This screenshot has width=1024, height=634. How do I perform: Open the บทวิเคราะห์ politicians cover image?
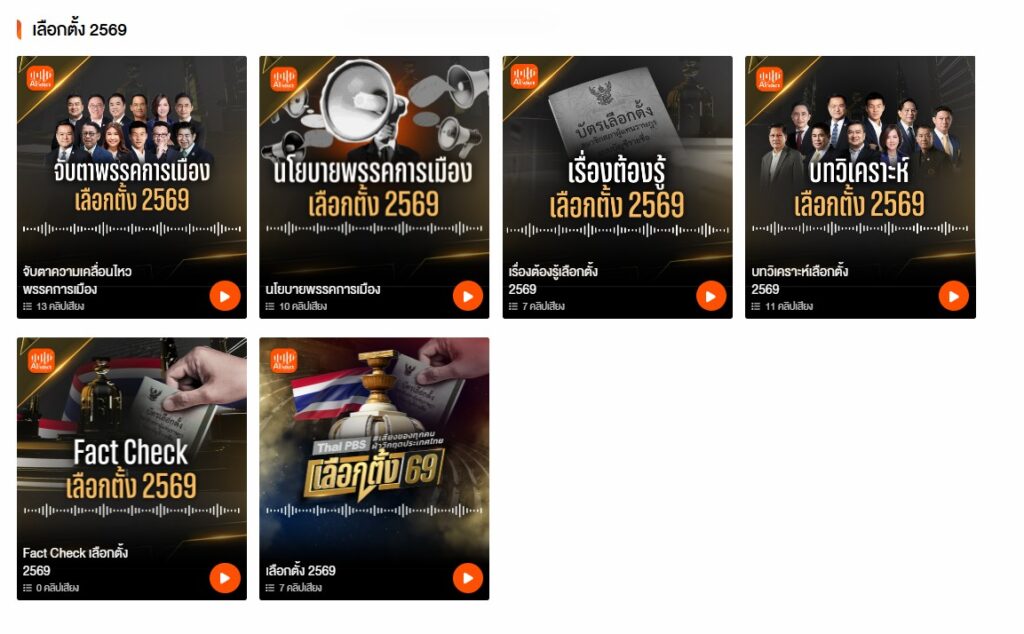860,157
